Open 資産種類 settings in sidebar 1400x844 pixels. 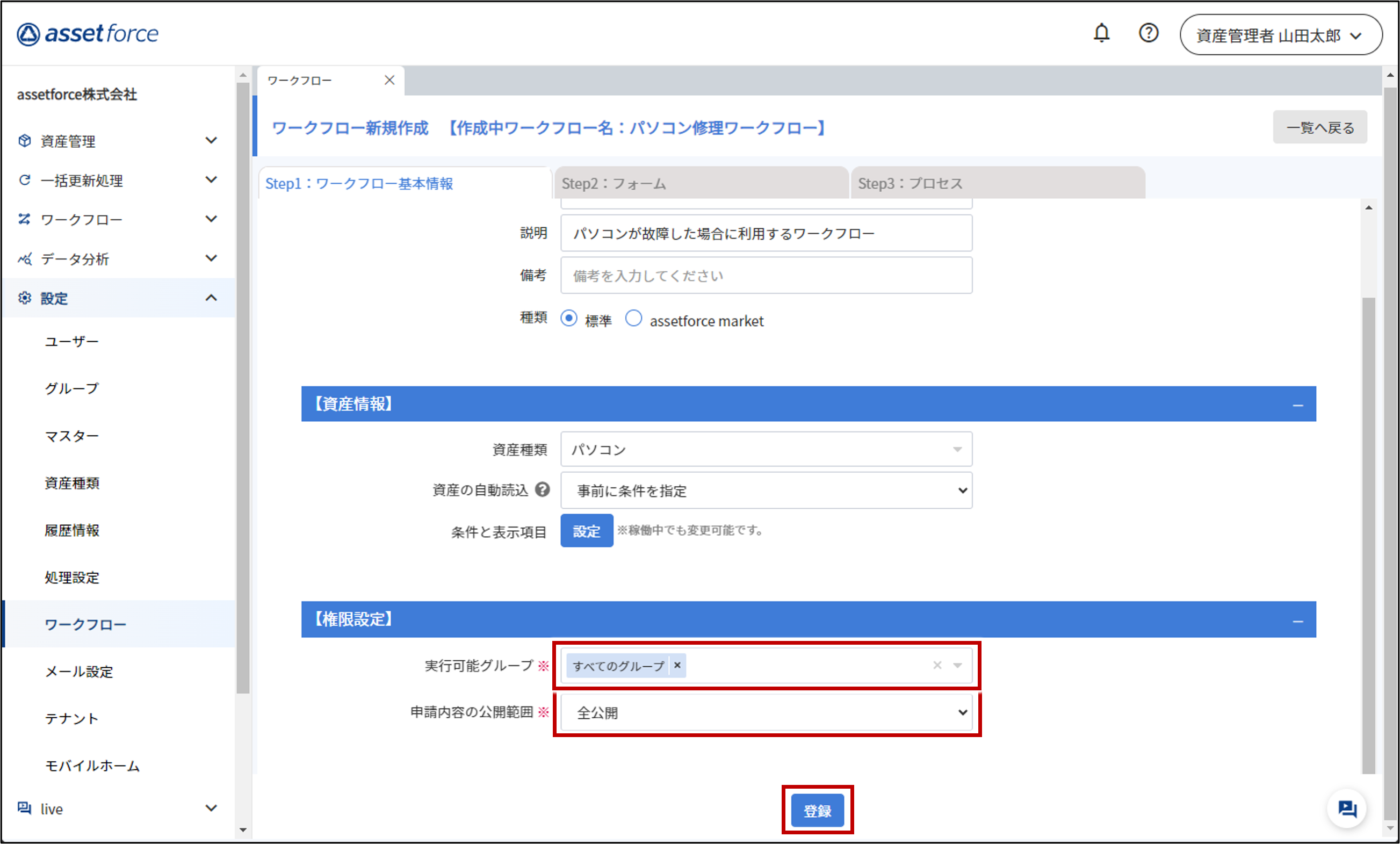tap(71, 482)
